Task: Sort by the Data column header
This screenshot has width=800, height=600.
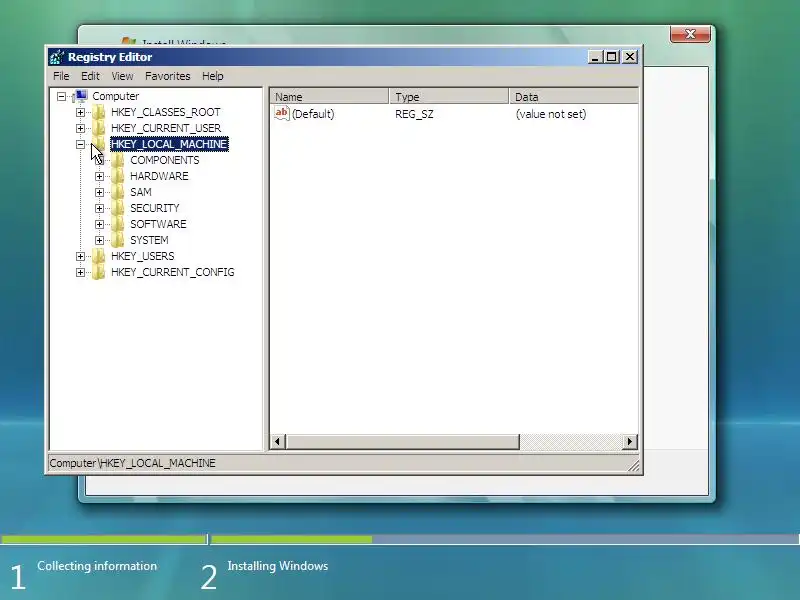Action: coord(573,96)
